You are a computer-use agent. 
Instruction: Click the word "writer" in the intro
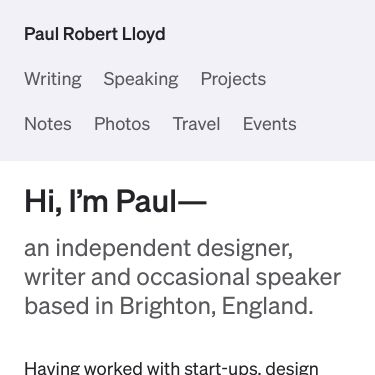55,277
